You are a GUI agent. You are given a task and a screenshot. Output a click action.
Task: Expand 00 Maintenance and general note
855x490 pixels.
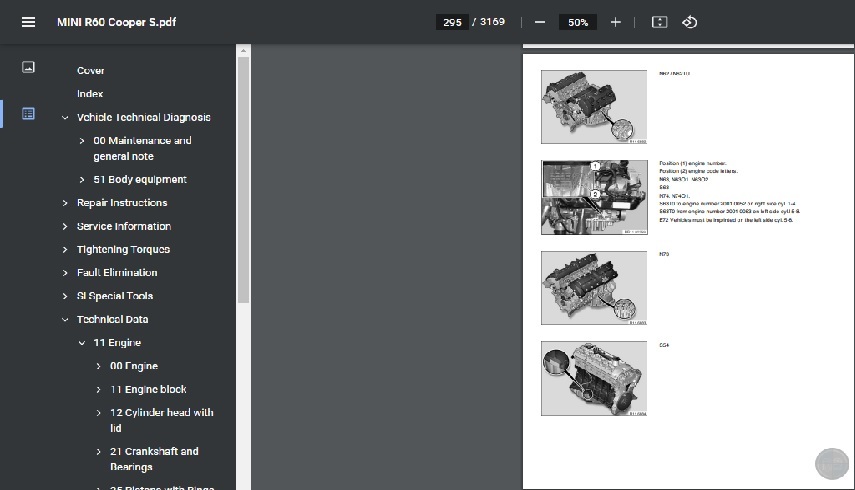[82, 141]
